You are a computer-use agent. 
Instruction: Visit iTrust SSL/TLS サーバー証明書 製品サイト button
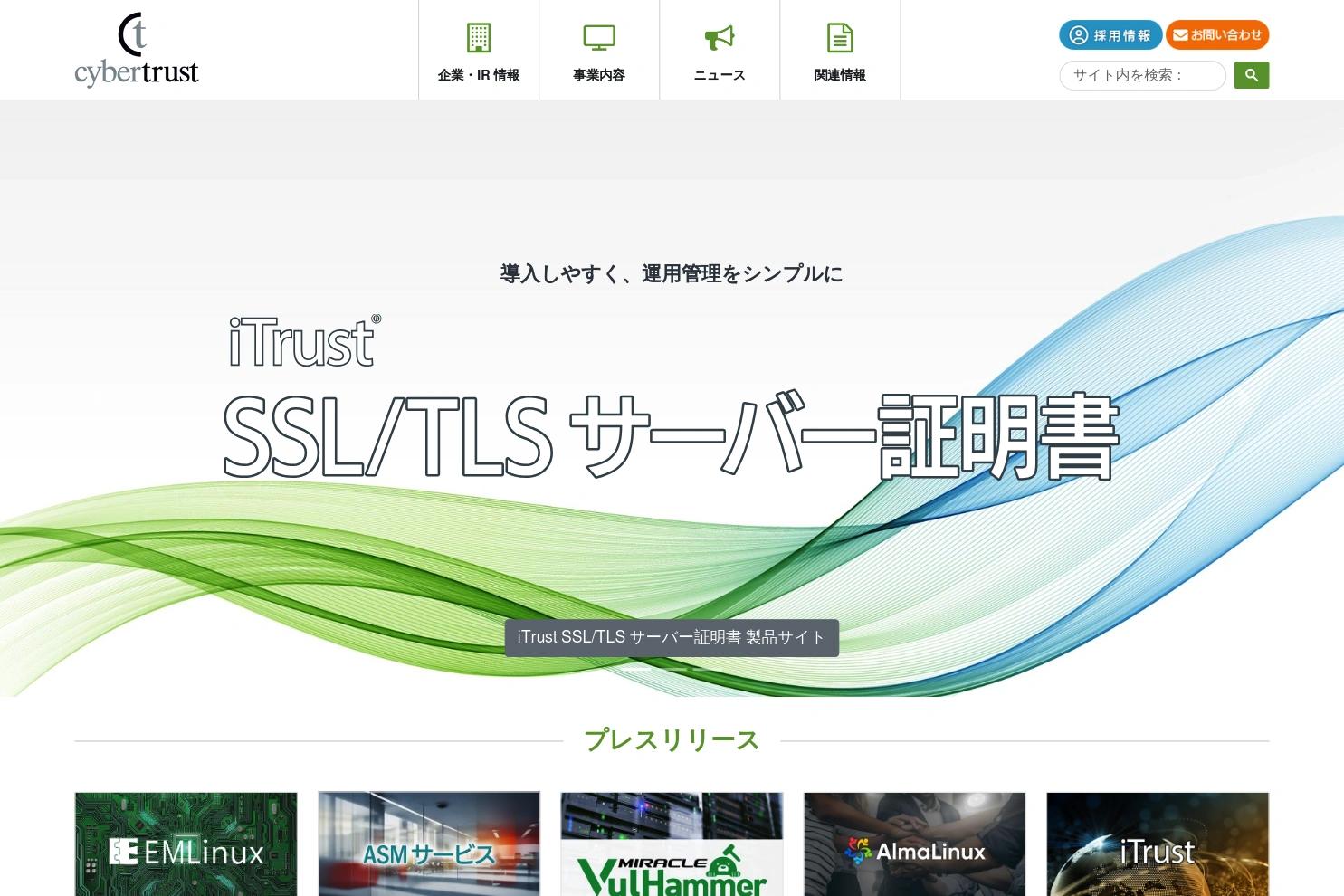pyautogui.click(x=672, y=637)
